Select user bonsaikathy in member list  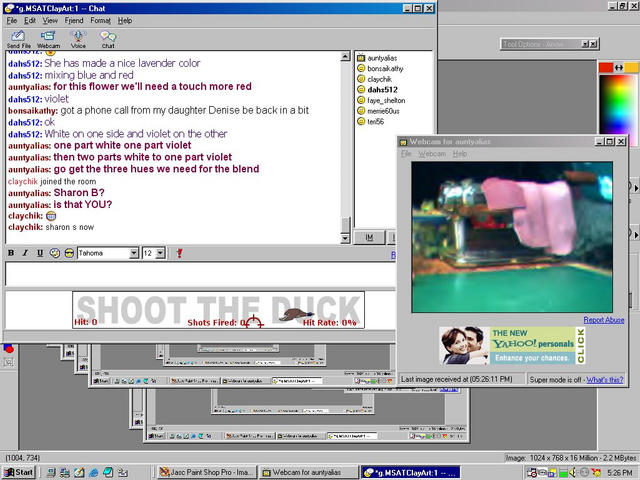tap(385, 69)
